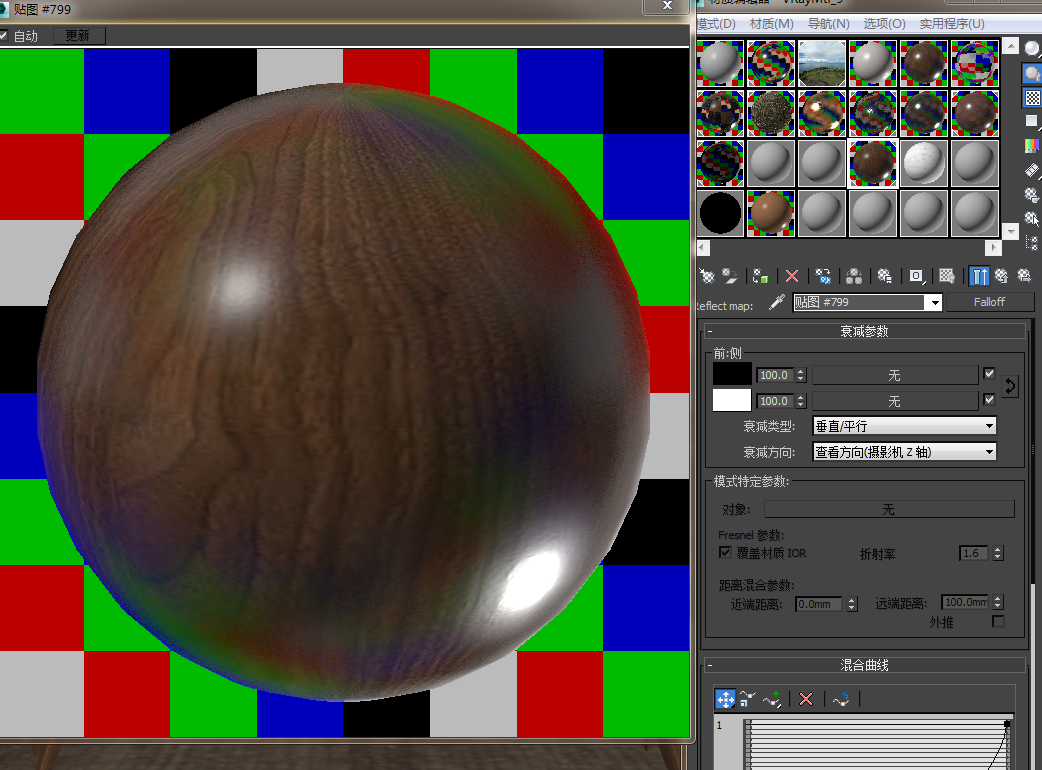Toggle the checkered Background icon in side toolbar

1031,97
